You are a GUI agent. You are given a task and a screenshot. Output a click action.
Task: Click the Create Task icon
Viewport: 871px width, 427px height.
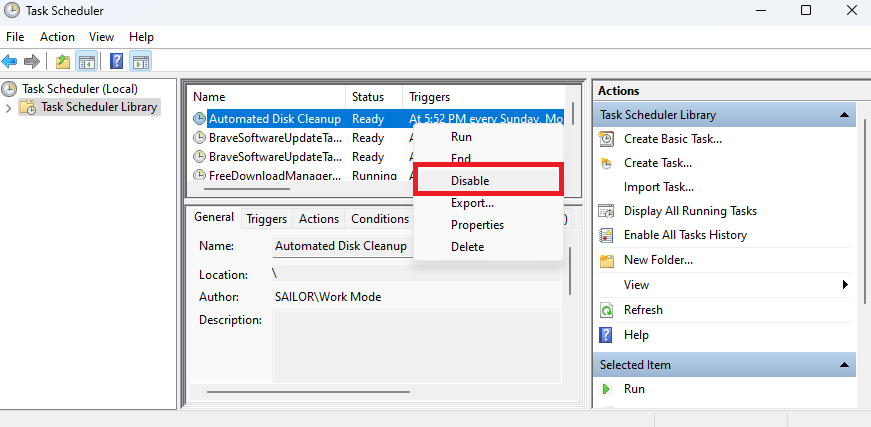[607, 163]
